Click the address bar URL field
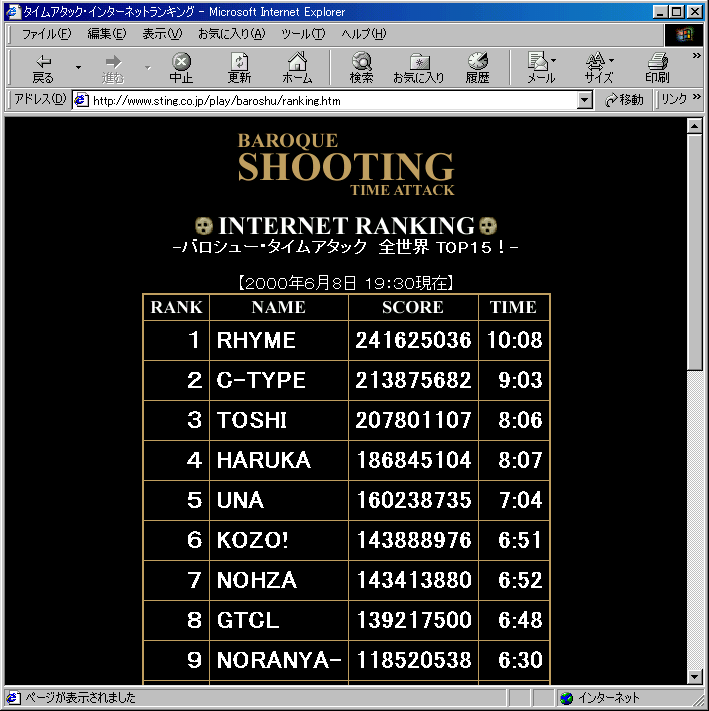The height and width of the screenshot is (711, 709). (333, 100)
